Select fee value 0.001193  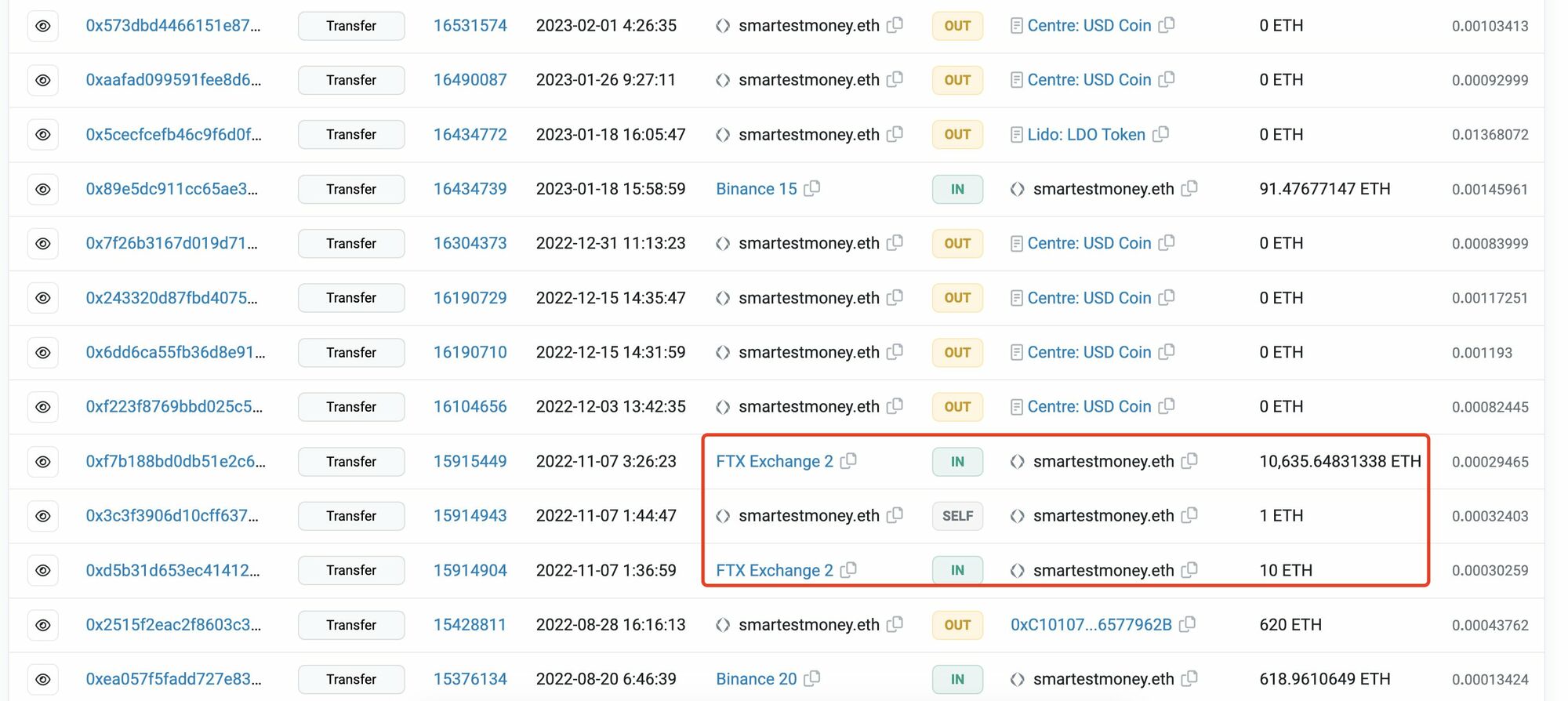1482,353
